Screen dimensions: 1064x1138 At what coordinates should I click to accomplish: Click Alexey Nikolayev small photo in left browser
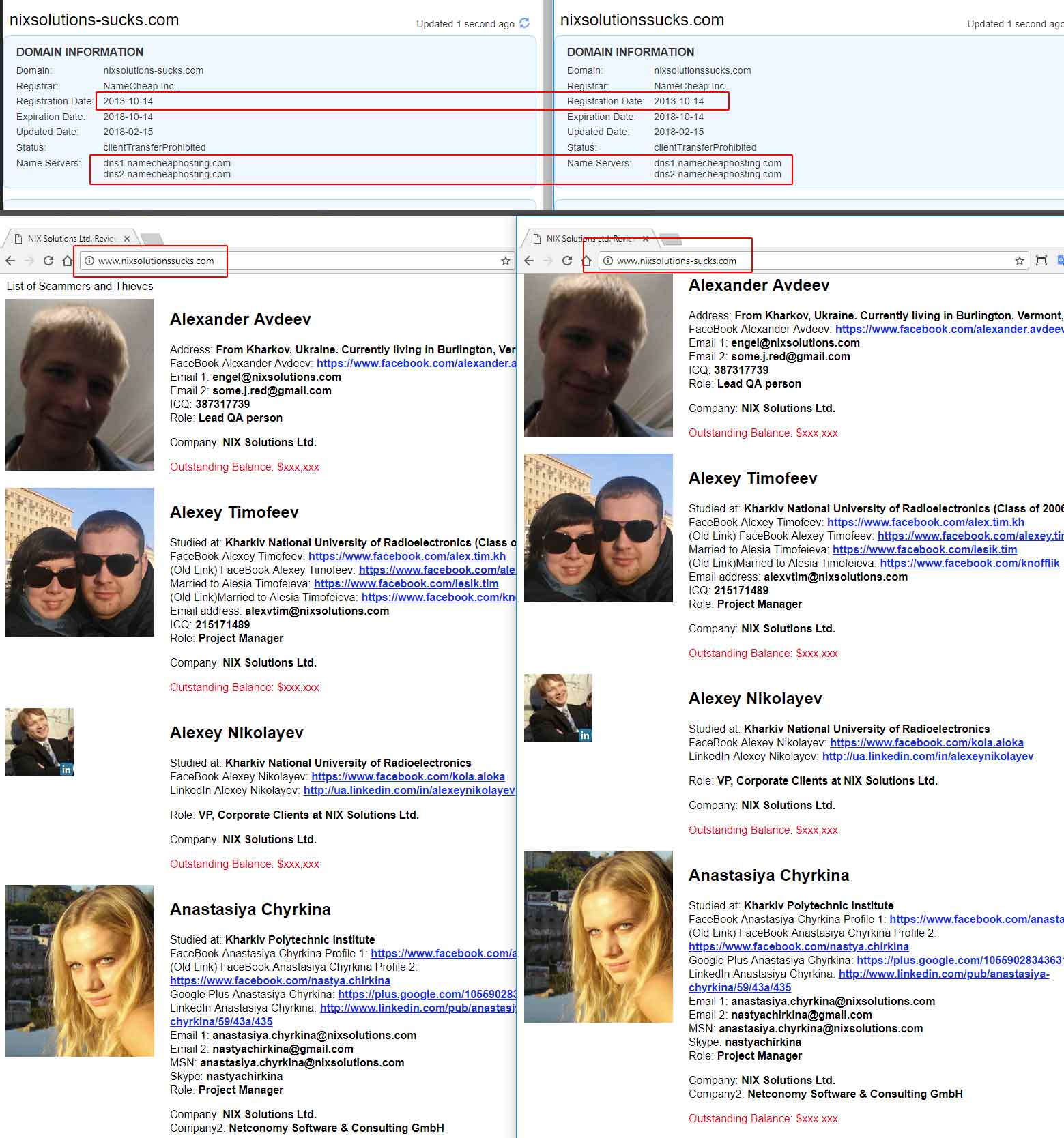click(x=40, y=742)
